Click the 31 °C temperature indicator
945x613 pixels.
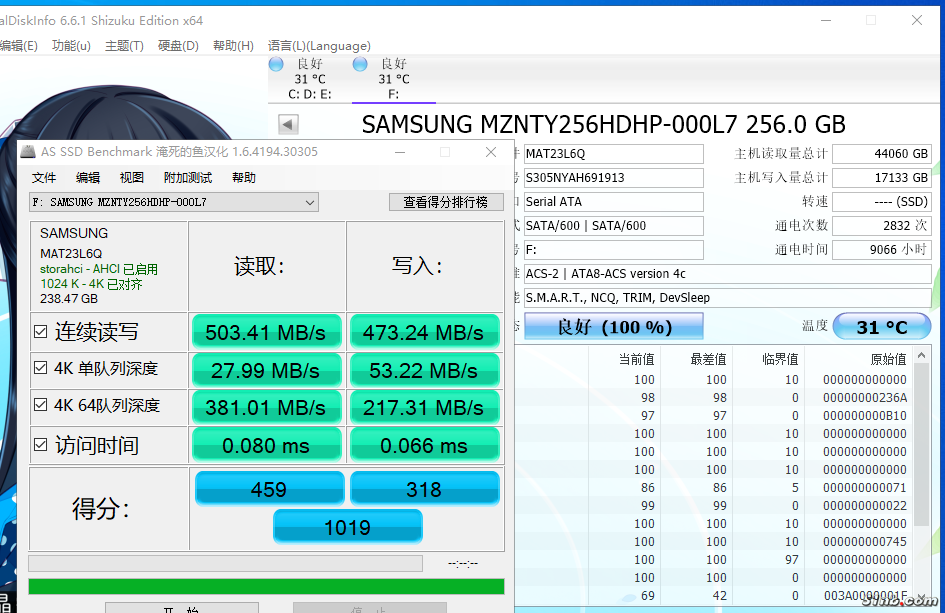point(881,327)
